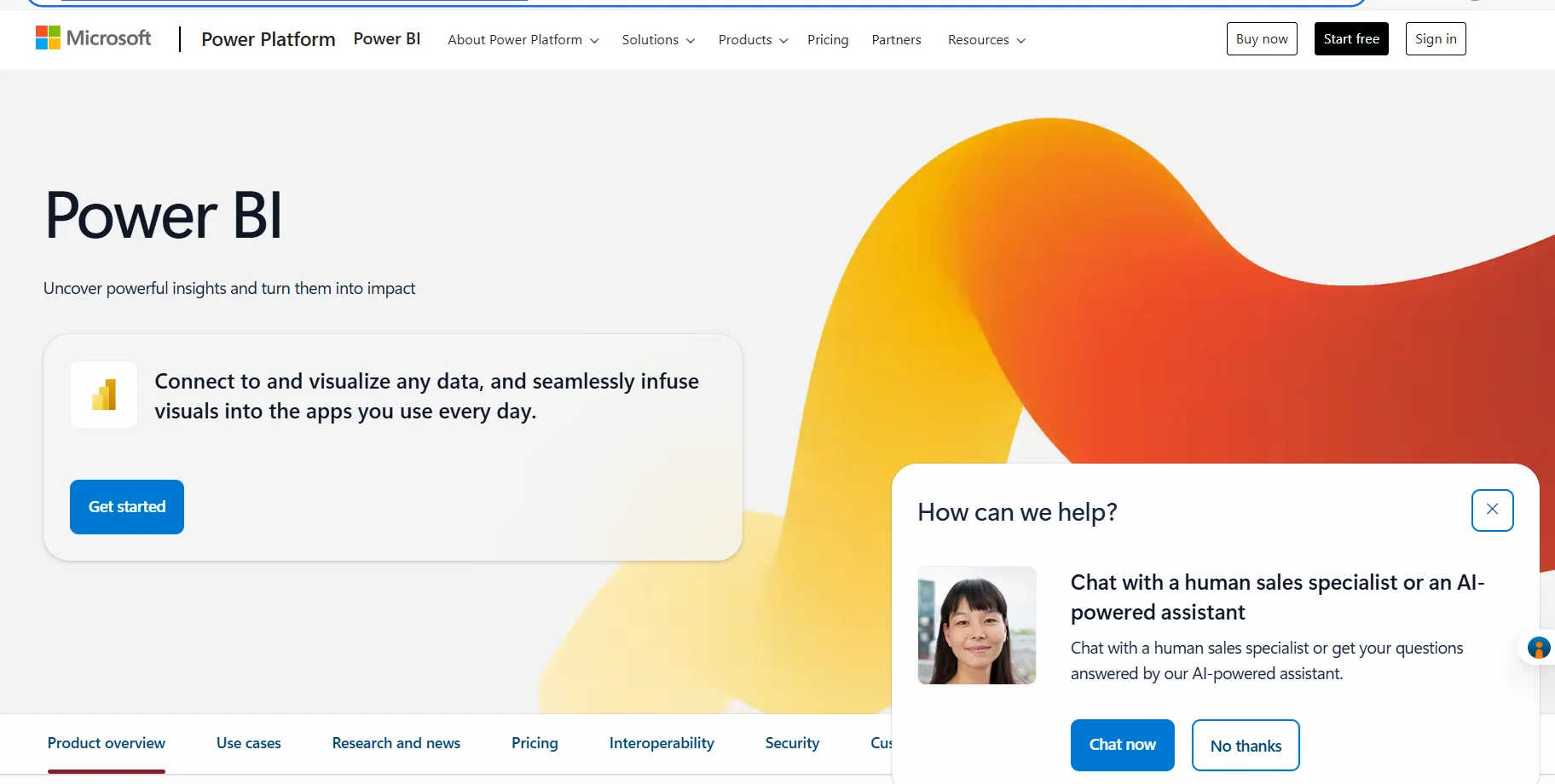Click the Power BI product icon in the card

click(x=103, y=395)
